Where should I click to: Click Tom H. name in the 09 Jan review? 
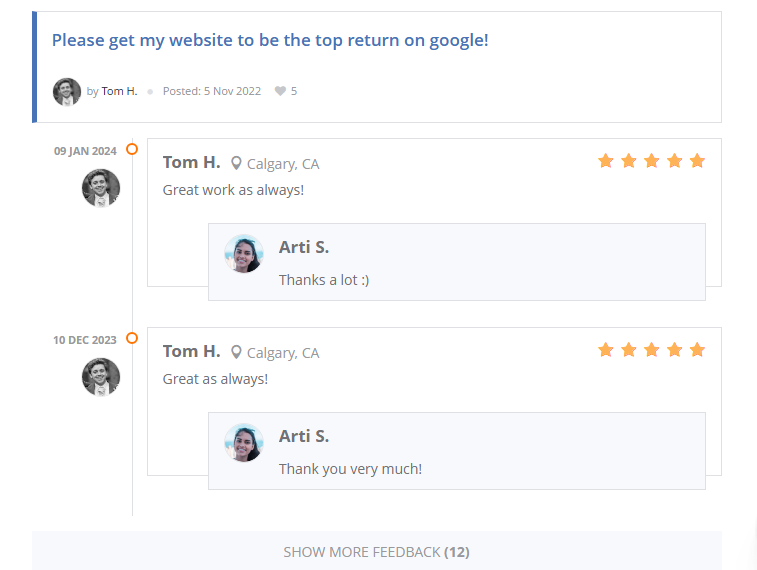click(x=191, y=162)
